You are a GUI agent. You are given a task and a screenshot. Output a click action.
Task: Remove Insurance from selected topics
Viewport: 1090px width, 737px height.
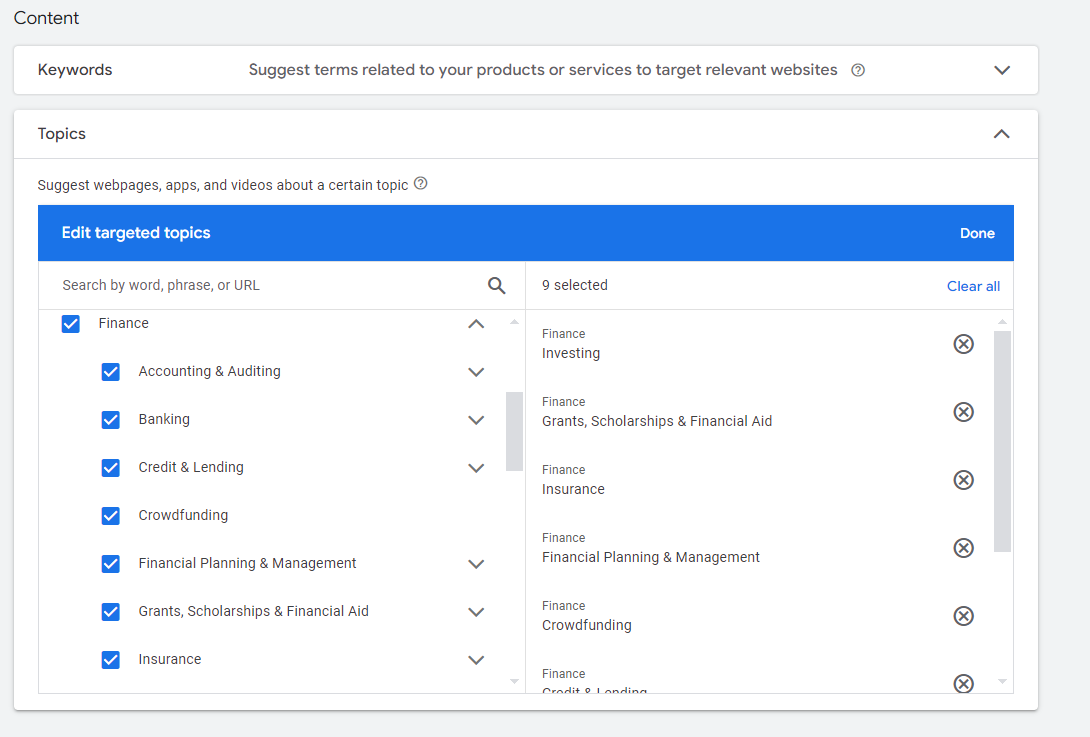(963, 479)
